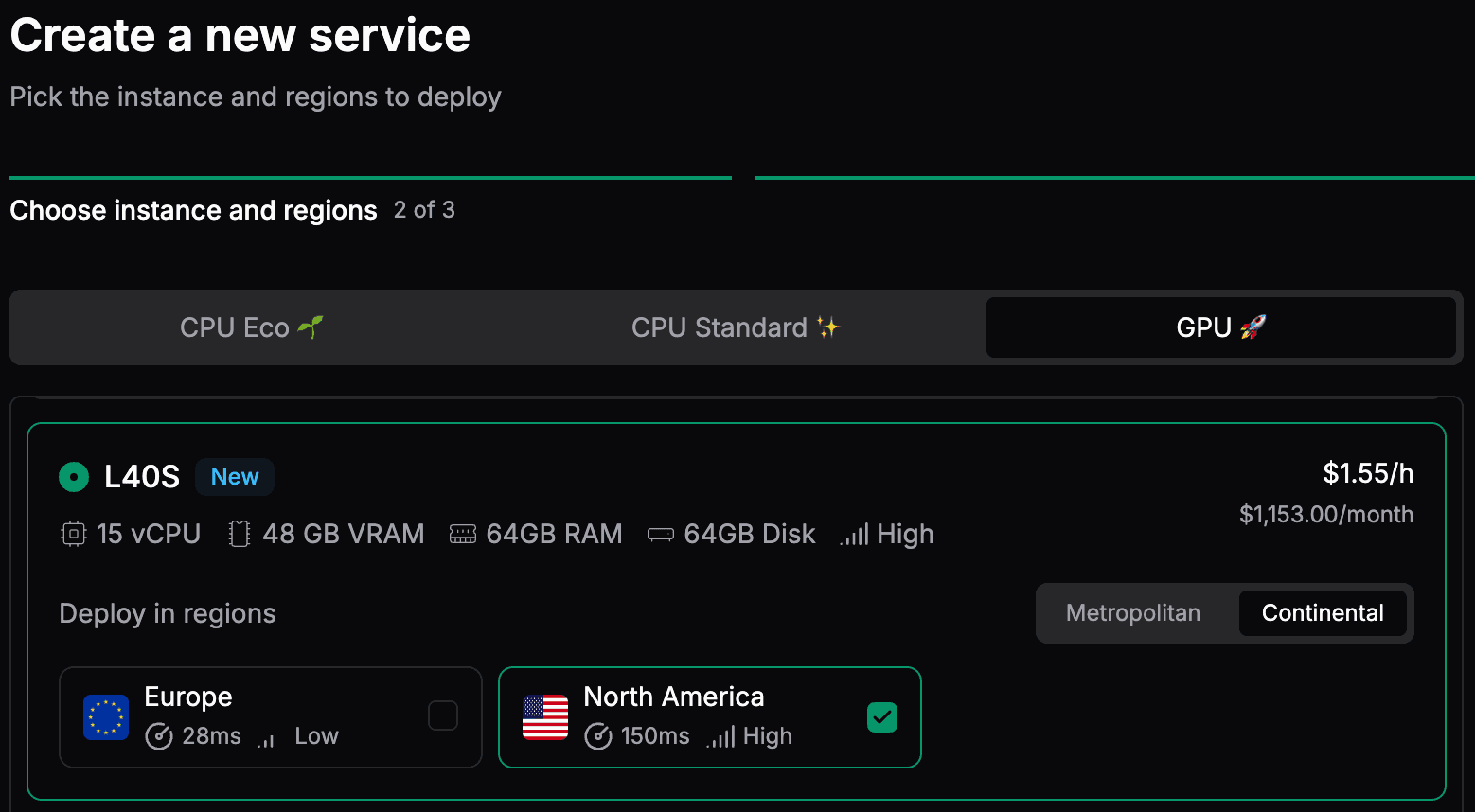This screenshot has width=1475, height=812.
Task: Click the North America signal bars icon
Action: point(721,737)
